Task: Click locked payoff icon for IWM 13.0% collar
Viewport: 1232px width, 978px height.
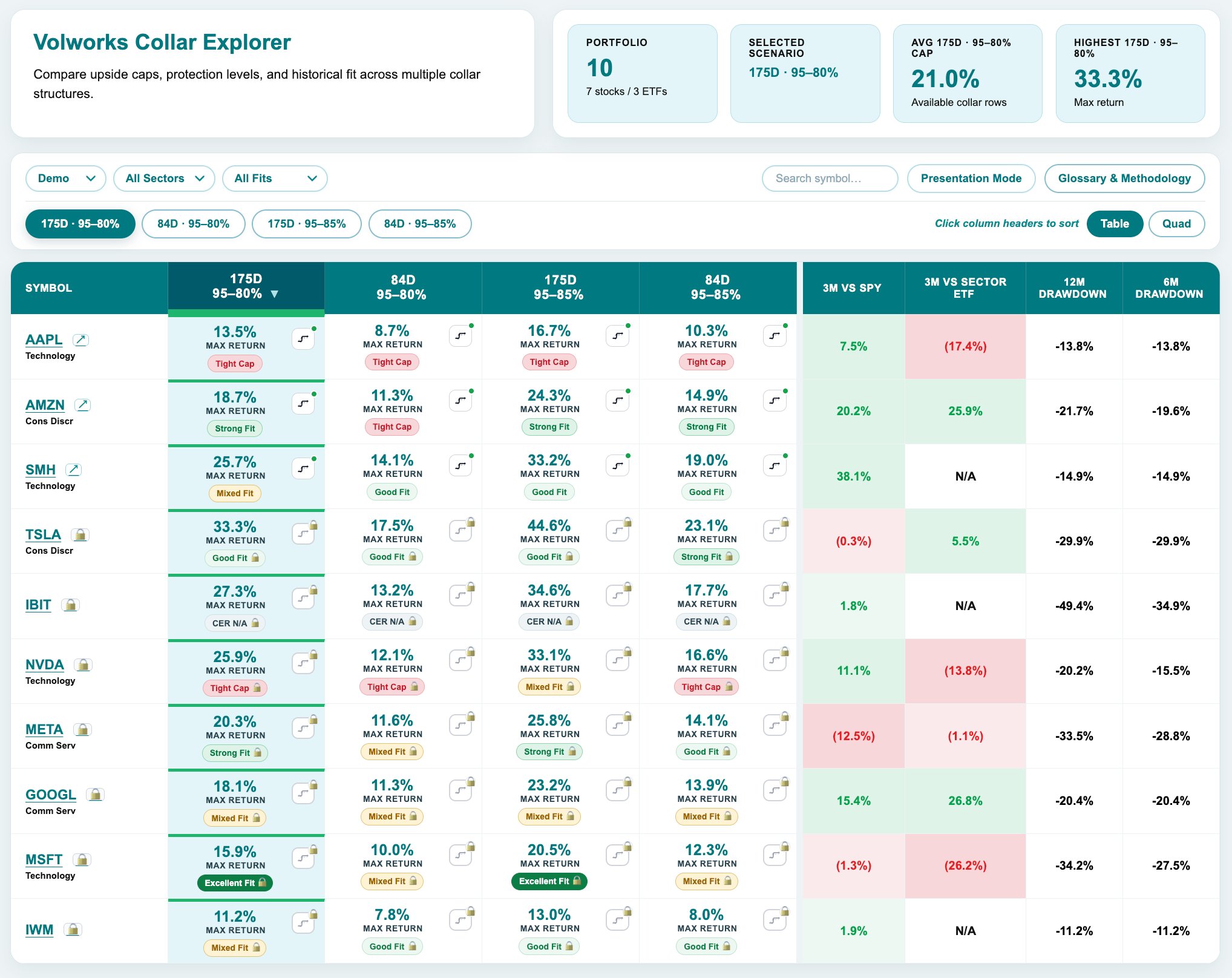Action: (x=617, y=920)
